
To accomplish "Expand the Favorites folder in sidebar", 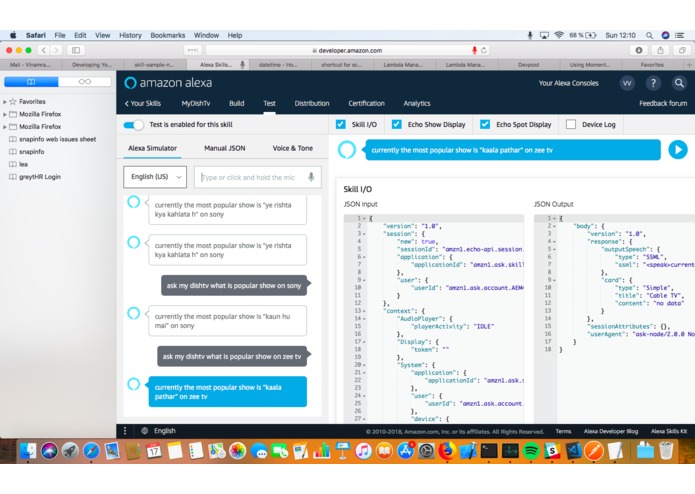I will (5, 101).
